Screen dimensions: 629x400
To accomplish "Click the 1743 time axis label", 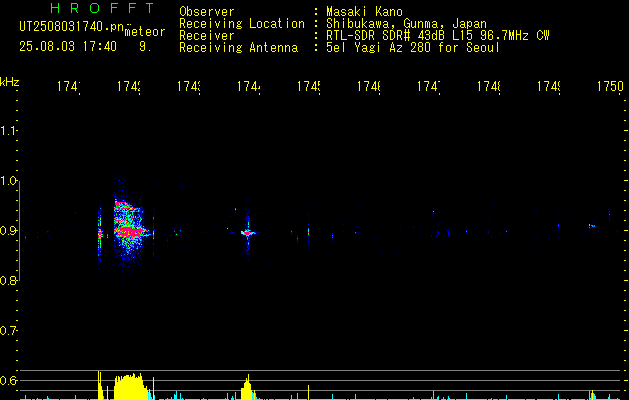I will [189, 87].
